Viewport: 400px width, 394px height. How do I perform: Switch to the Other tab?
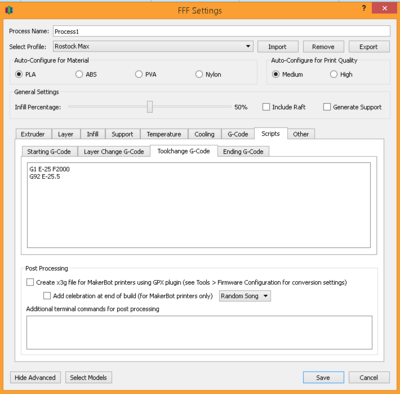[x=301, y=134]
